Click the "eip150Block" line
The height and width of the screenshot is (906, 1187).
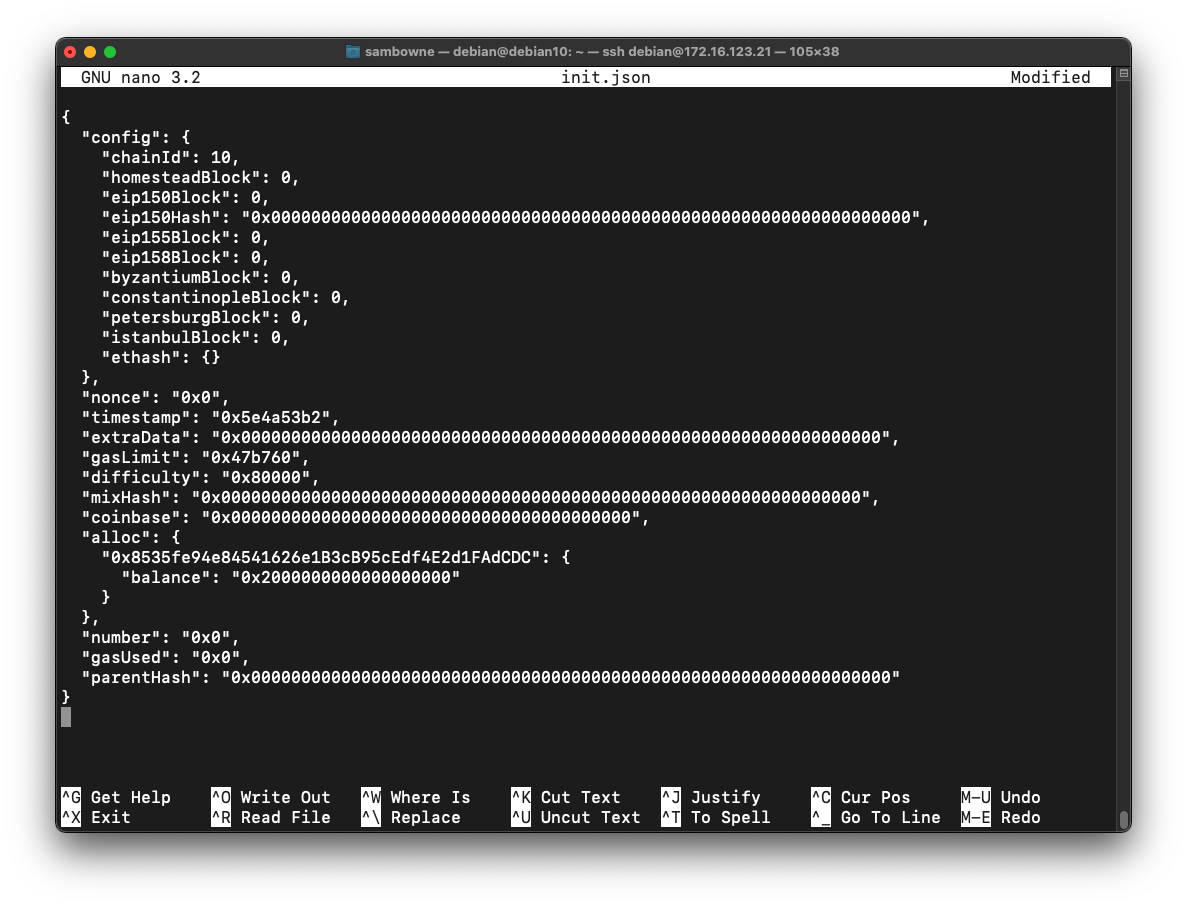point(185,198)
